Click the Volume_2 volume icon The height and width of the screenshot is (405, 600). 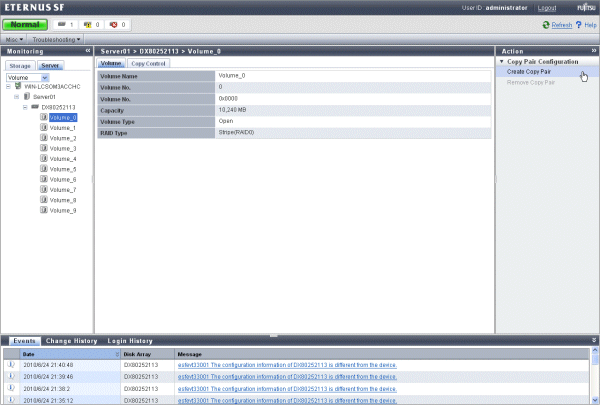pyautogui.click(x=44, y=138)
